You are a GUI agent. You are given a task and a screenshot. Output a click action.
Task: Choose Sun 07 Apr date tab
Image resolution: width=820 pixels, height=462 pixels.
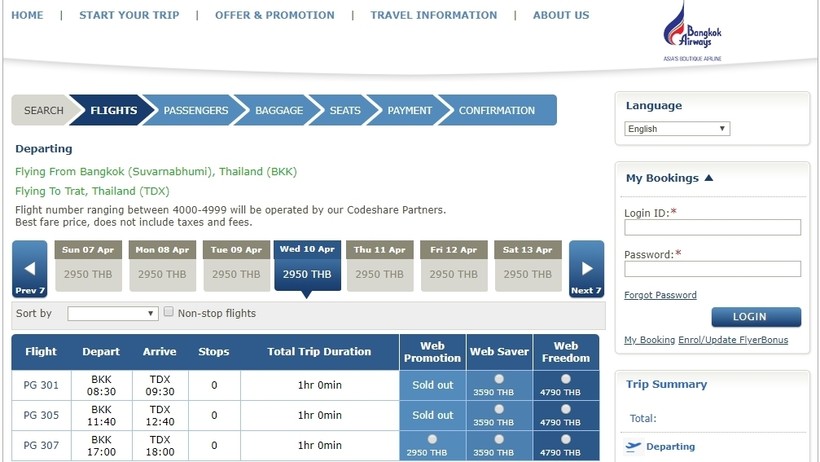[88, 265]
